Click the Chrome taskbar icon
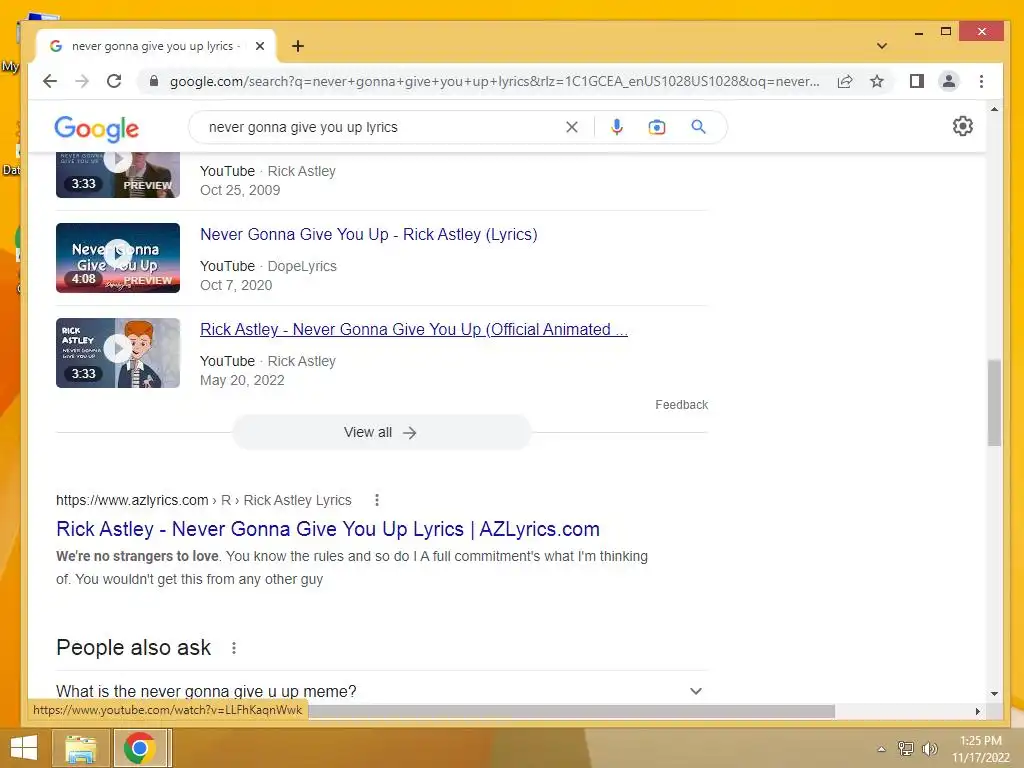1024x768 pixels. coord(140,748)
